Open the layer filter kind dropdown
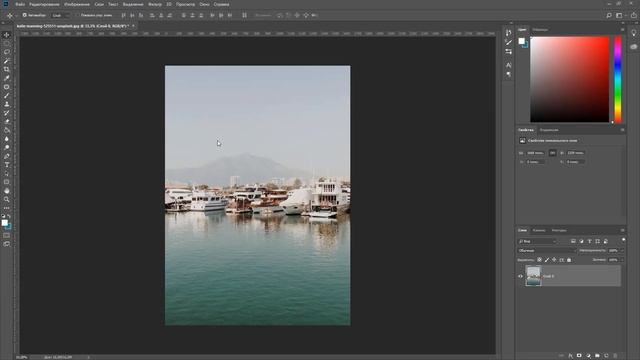The height and width of the screenshot is (360, 640). tap(537, 241)
